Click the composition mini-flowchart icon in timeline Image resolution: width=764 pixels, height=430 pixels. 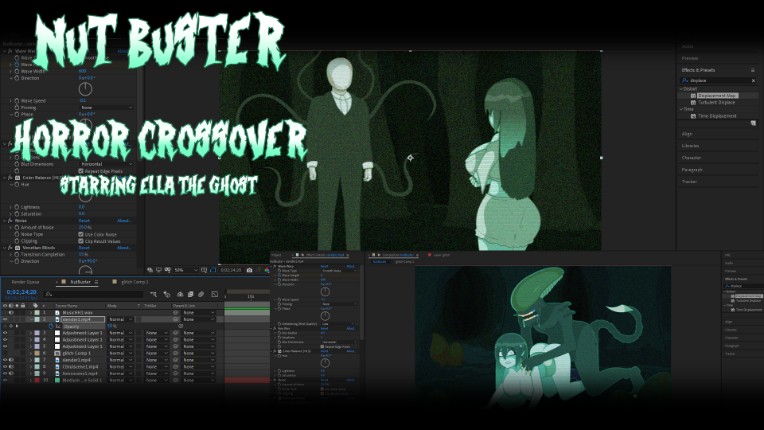[x=153, y=294]
